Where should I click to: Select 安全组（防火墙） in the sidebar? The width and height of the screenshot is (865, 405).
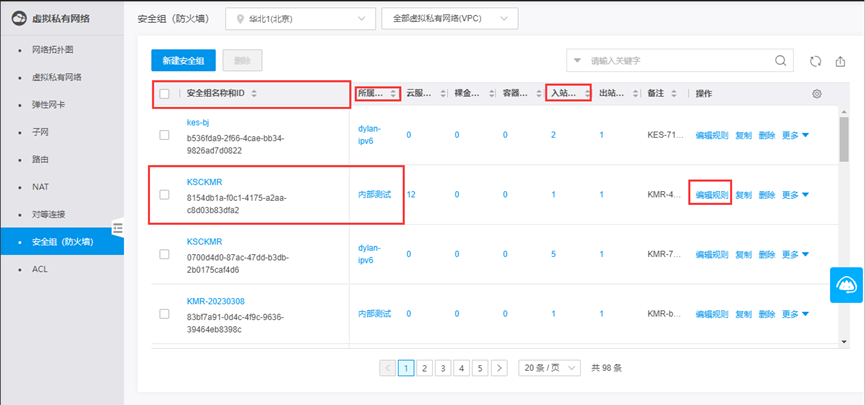(x=62, y=241)
